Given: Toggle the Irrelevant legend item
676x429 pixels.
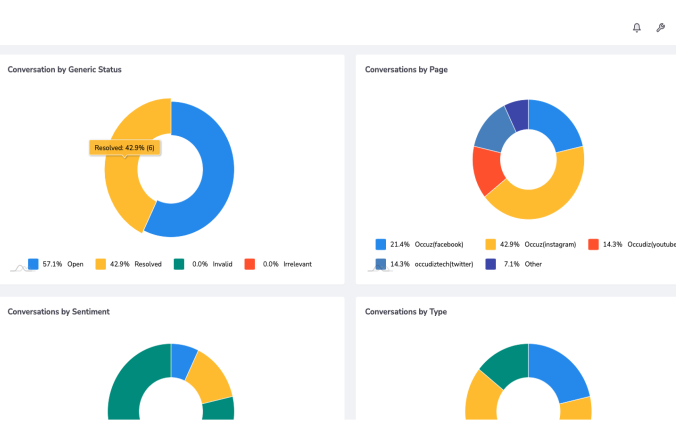Looking at the screenshot, I should coord(275,264).
